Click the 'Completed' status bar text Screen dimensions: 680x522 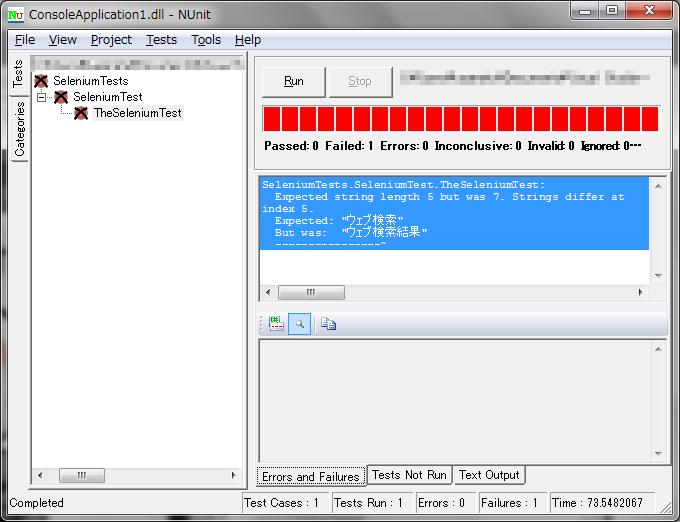36,503
